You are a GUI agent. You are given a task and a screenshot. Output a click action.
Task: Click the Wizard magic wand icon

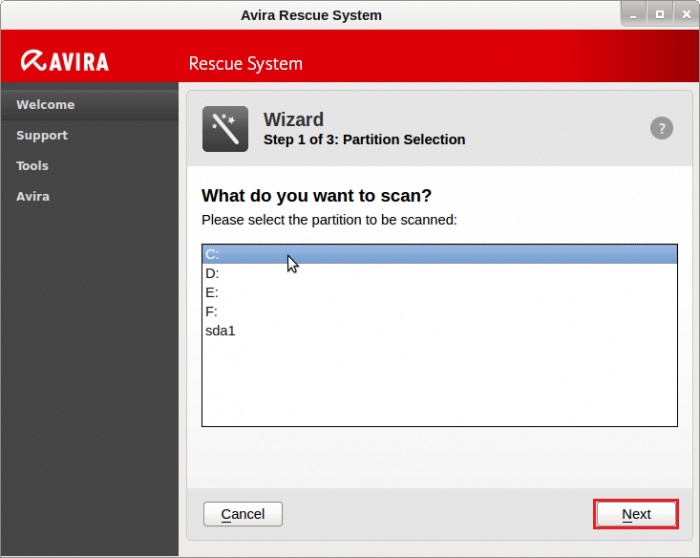coord(225,129)
